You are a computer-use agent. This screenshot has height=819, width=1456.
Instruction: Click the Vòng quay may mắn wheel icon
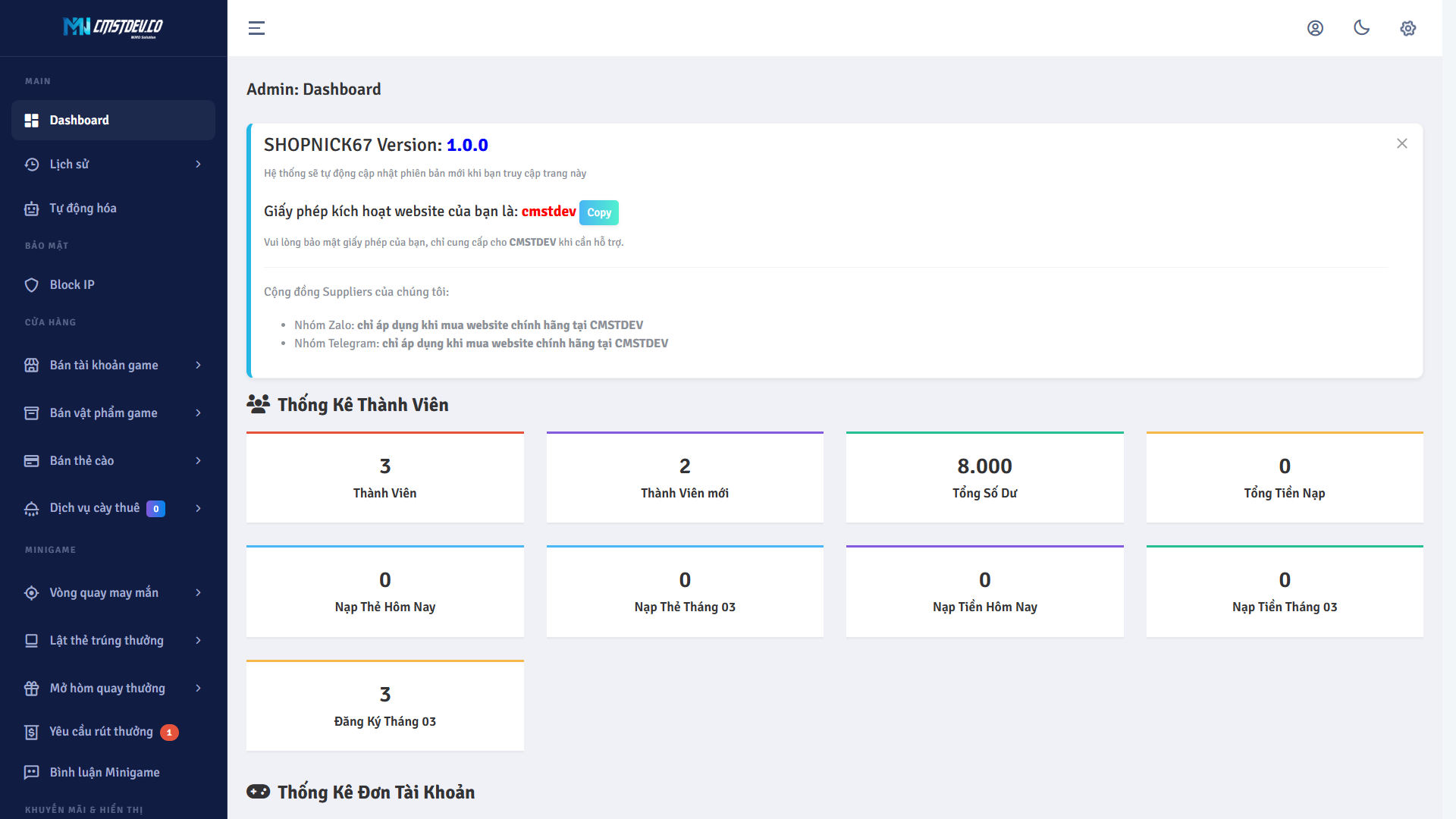pos(31,592)
